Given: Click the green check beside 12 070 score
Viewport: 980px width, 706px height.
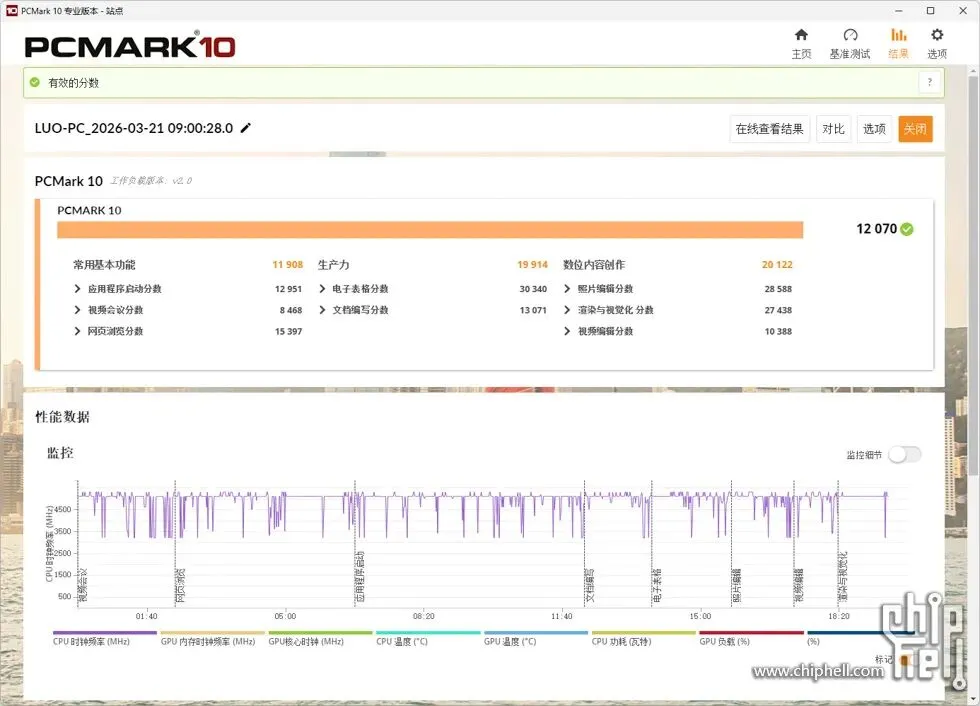Looking at the screenshot, I should 907,229.
